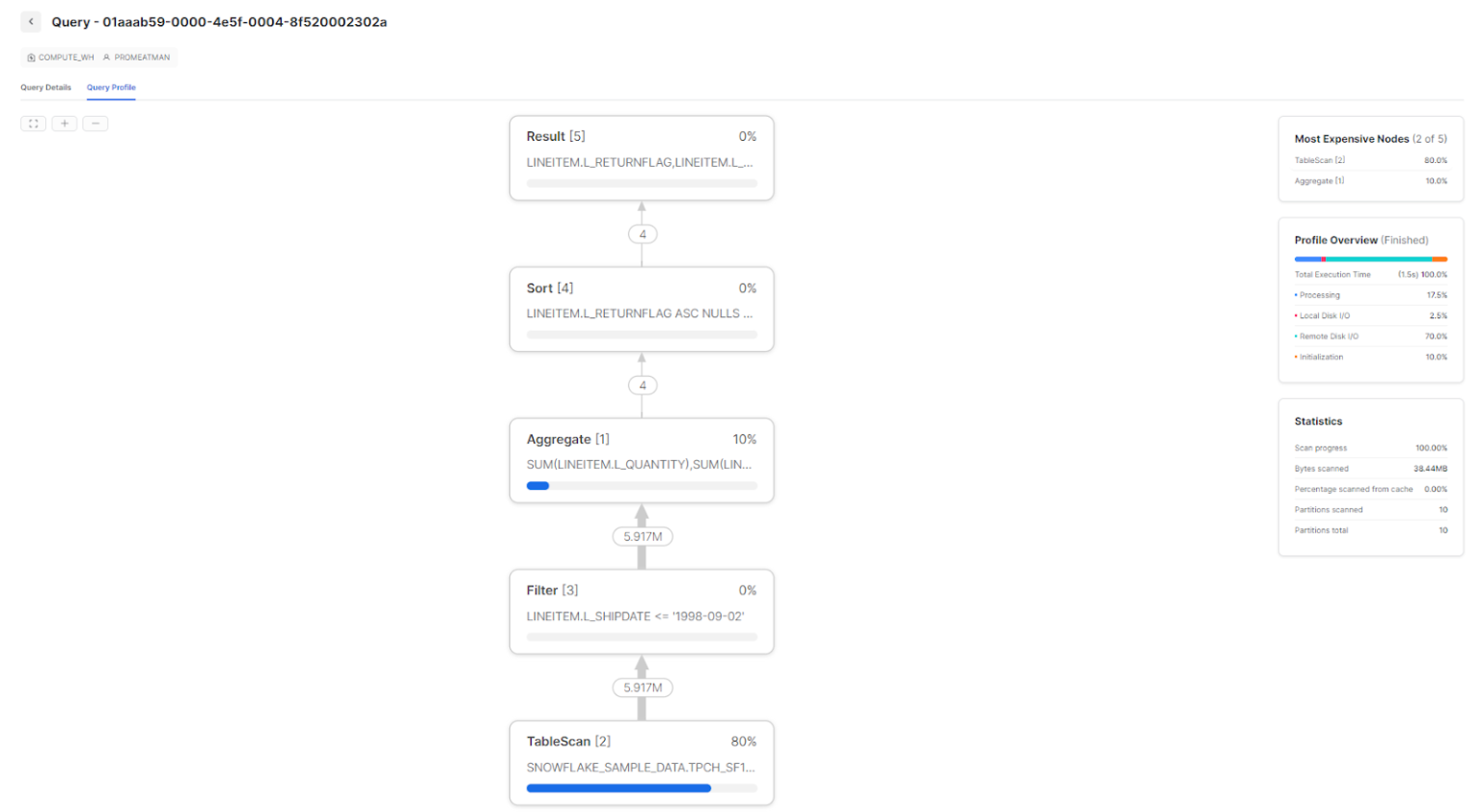Click the fit-to-screen icon above the graph
The width and height of the screenshot is (1482, 812).
(x=33, y=123)
